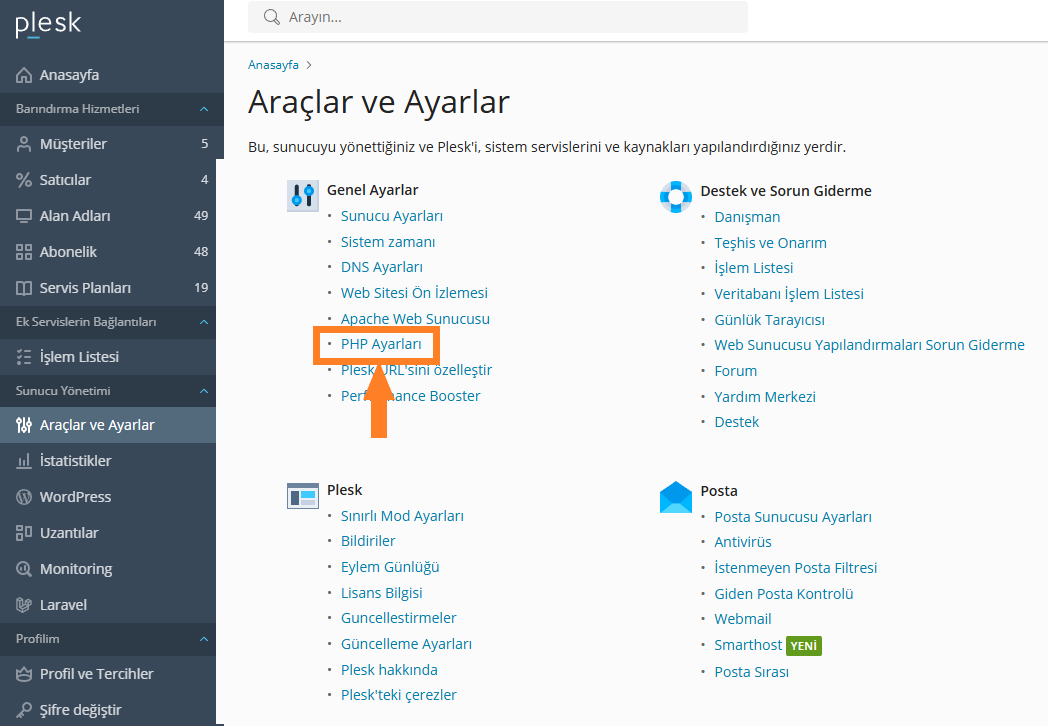1048x726 pixels.
Task: Click the Destek ve Sorun Giderme lifebuoy icon
Action: tap(675, 196)
